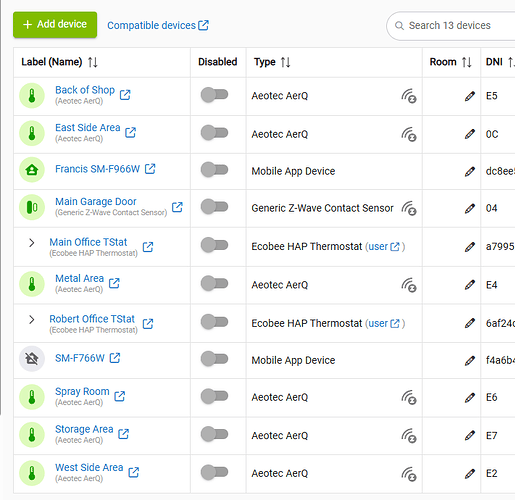Expand Main Office TStat child devices

(32, 243)
